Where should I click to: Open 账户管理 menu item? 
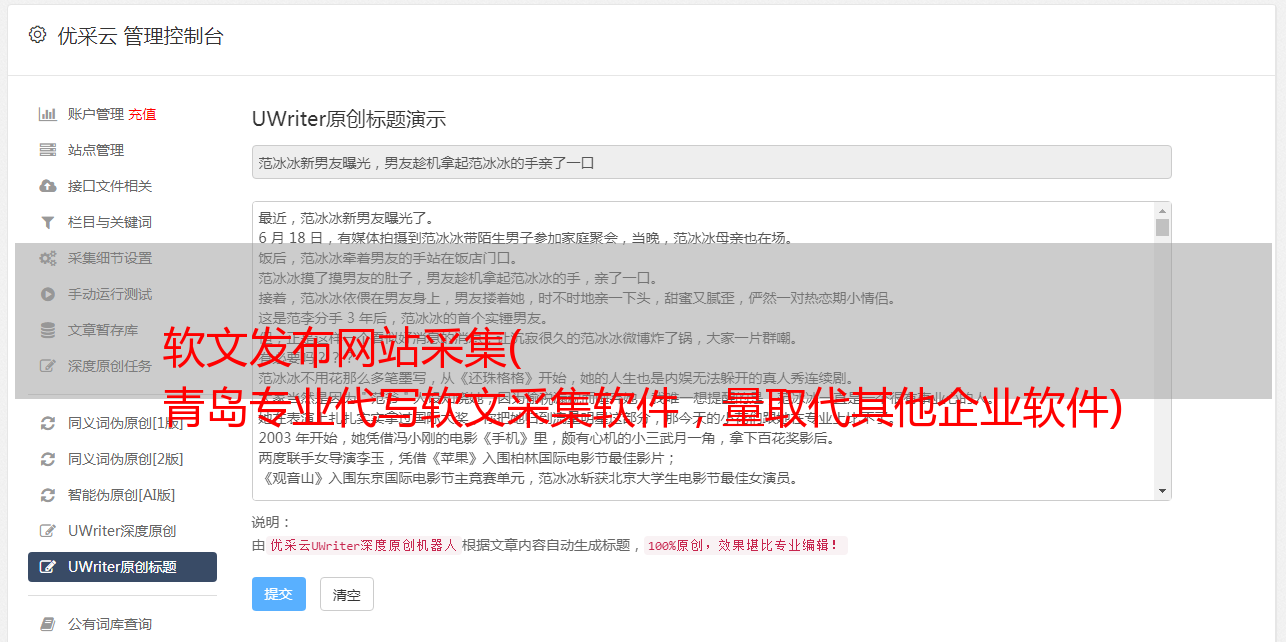[96, 114]
